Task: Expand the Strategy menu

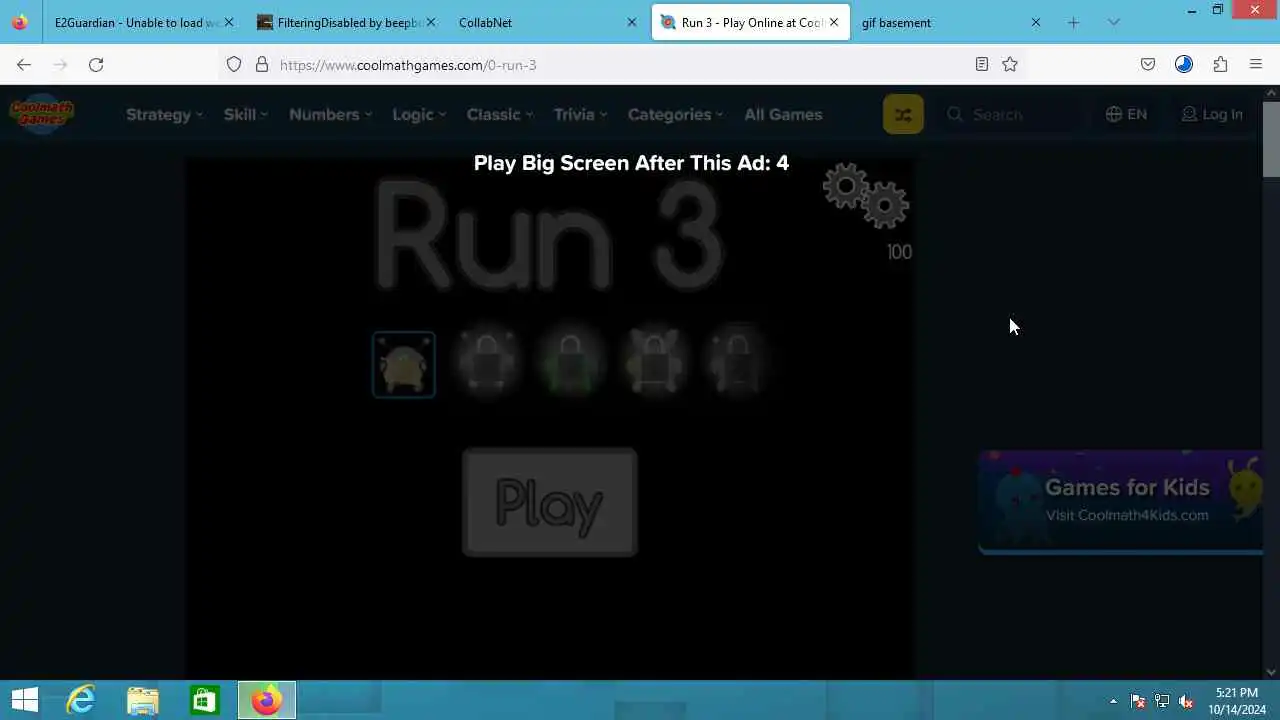Action: [164, 114]
